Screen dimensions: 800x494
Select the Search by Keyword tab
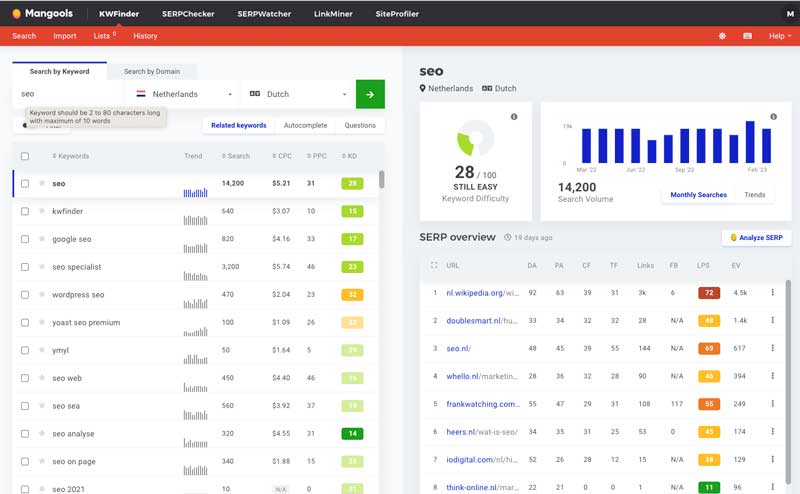60,71
